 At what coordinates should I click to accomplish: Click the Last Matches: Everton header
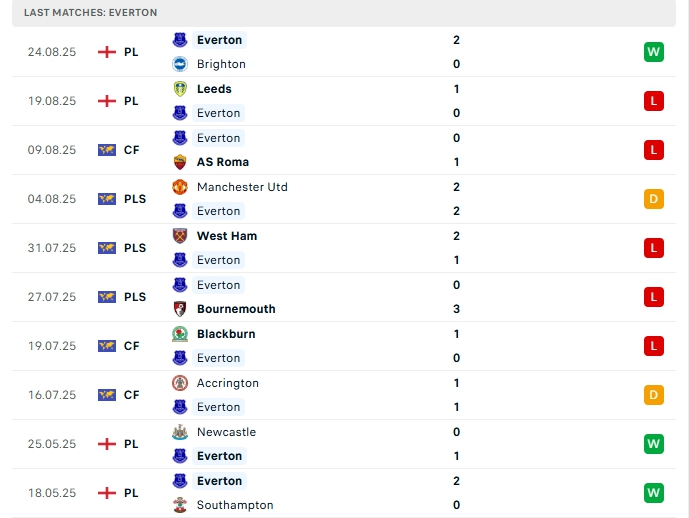click(x=91, y=12)
